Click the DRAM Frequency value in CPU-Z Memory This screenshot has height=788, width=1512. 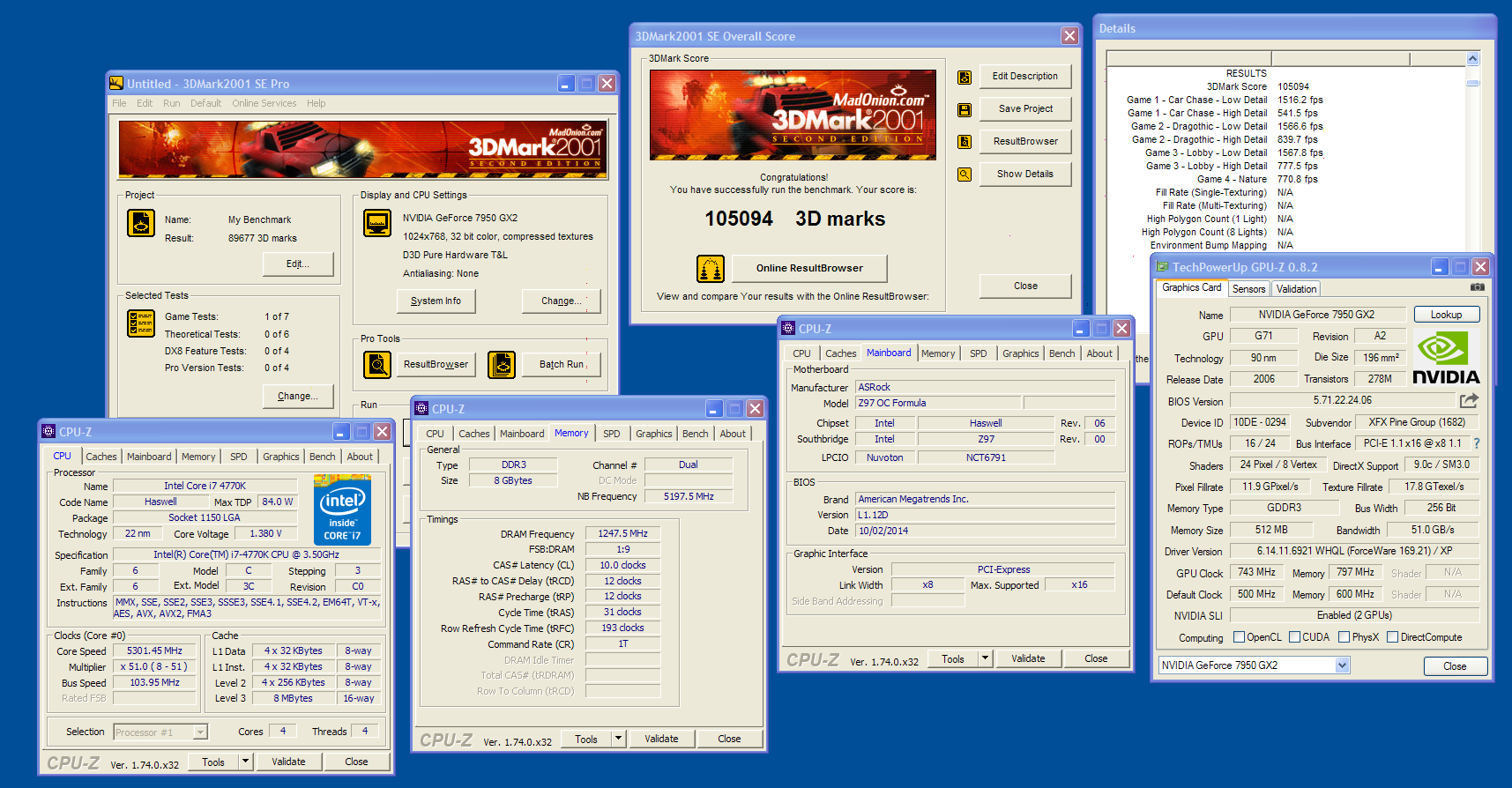[622, 533]
